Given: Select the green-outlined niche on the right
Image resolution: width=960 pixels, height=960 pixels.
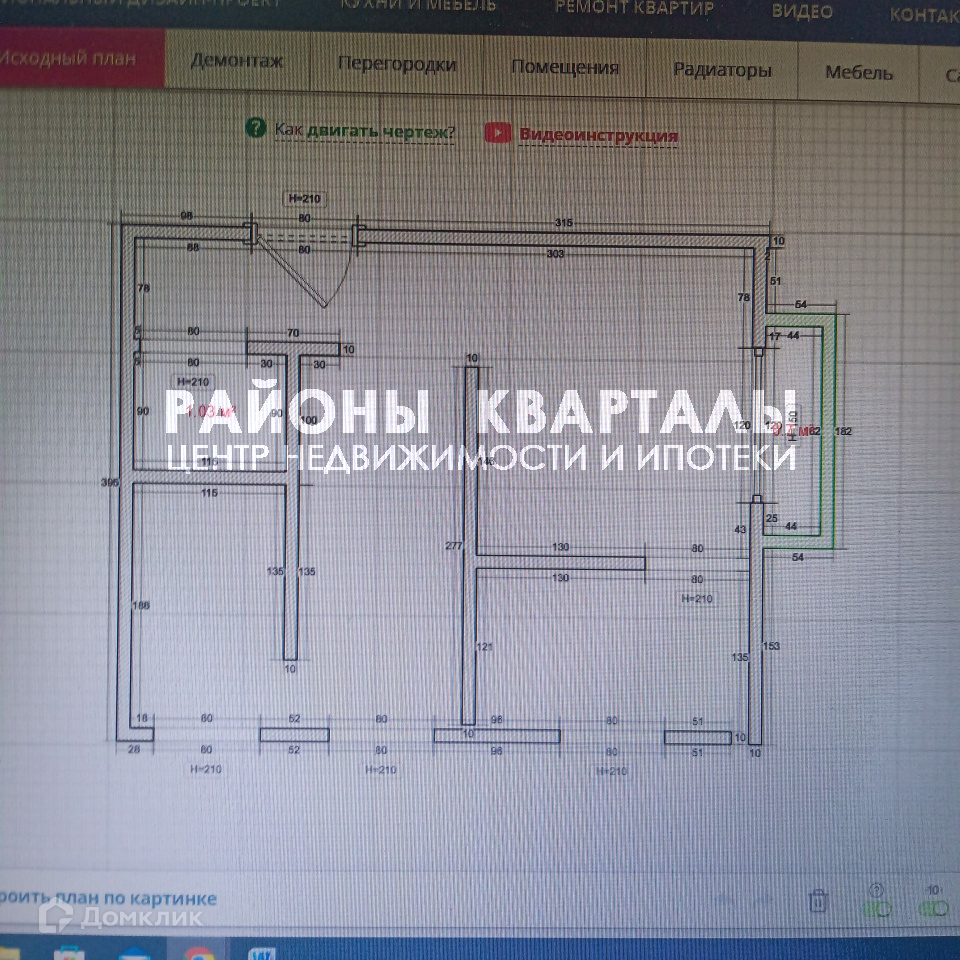Looking at the screenshot, I should tap(802, 431).
